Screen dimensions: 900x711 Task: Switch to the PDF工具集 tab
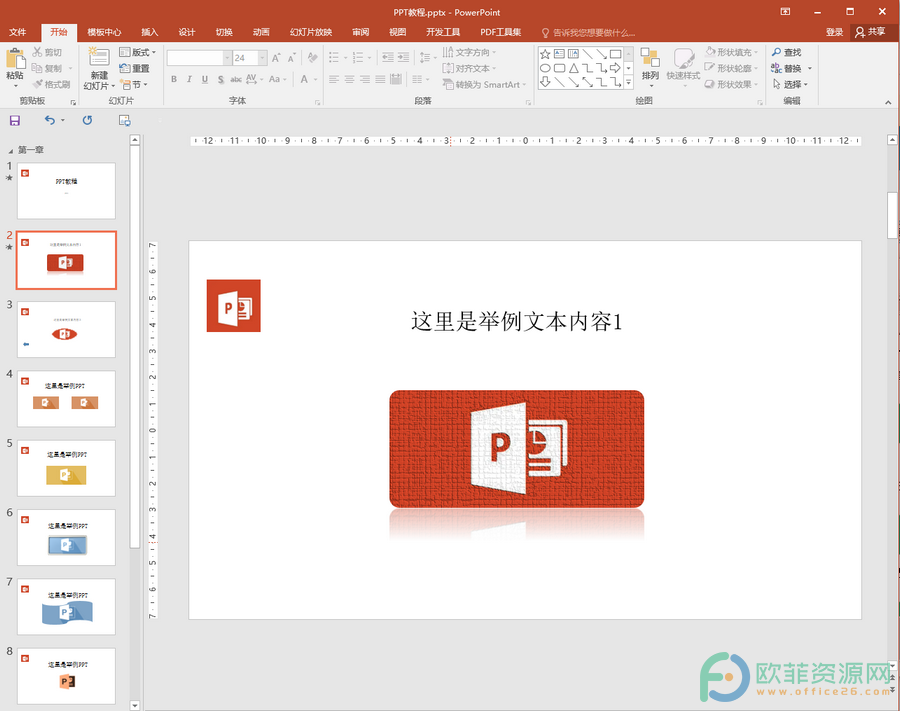click(x=501, y=32)
